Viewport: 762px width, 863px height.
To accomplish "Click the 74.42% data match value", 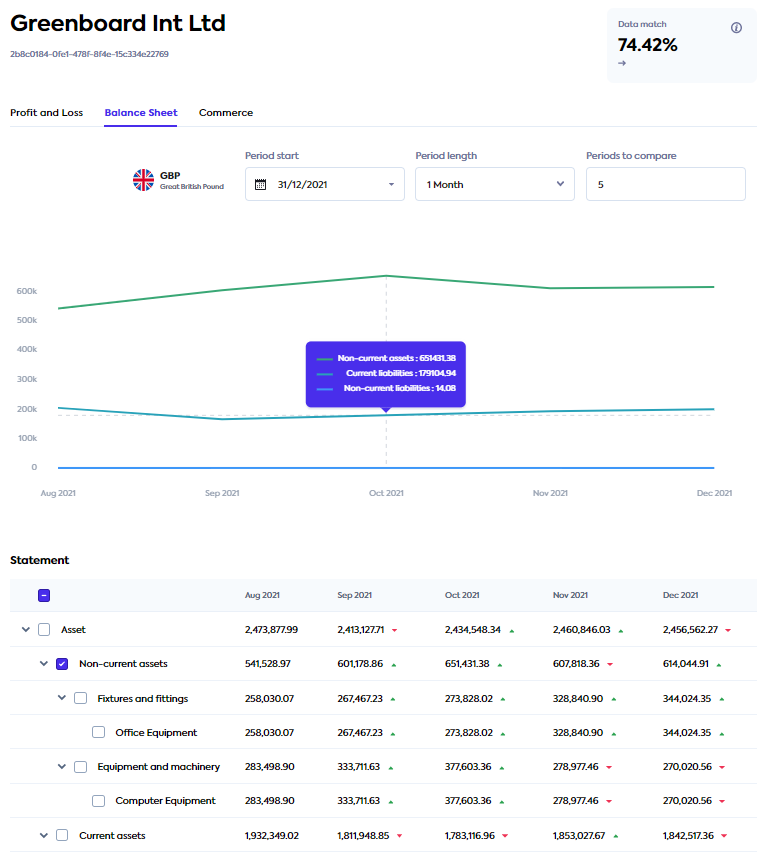I will click(647, 45).
